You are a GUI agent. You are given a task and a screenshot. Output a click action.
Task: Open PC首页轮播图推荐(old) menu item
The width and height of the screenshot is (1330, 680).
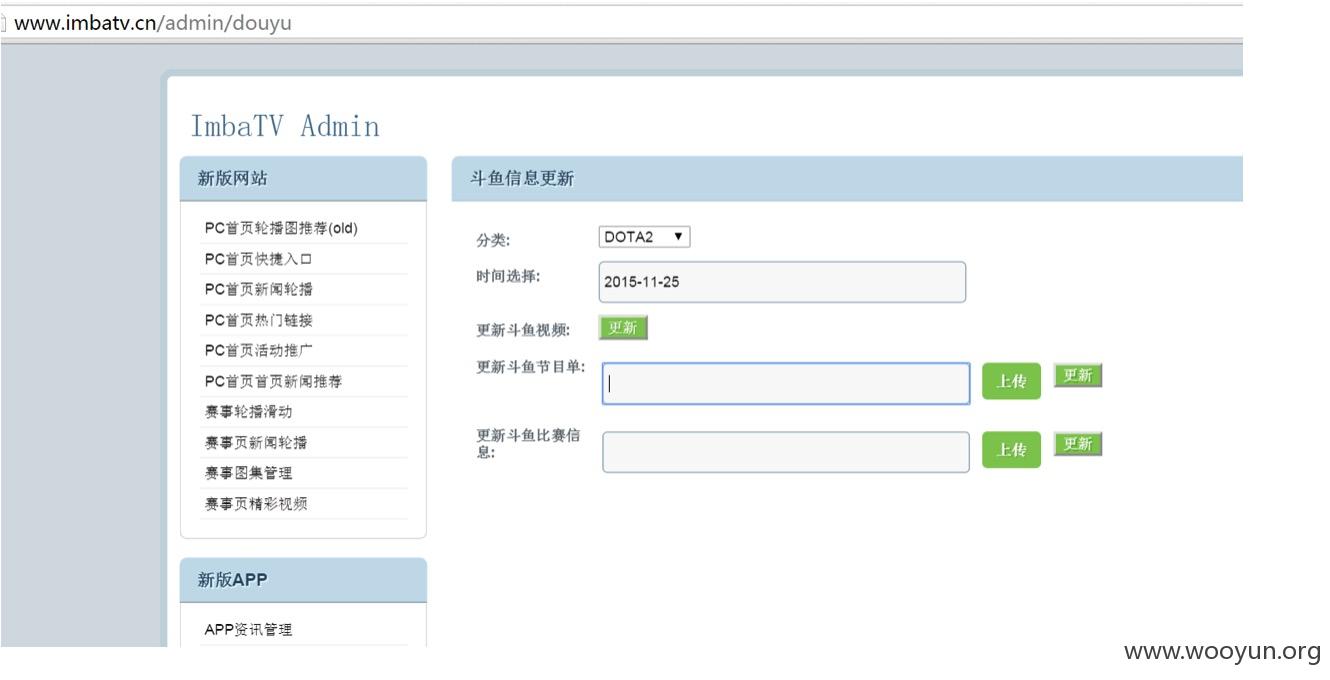coord(281,228)
